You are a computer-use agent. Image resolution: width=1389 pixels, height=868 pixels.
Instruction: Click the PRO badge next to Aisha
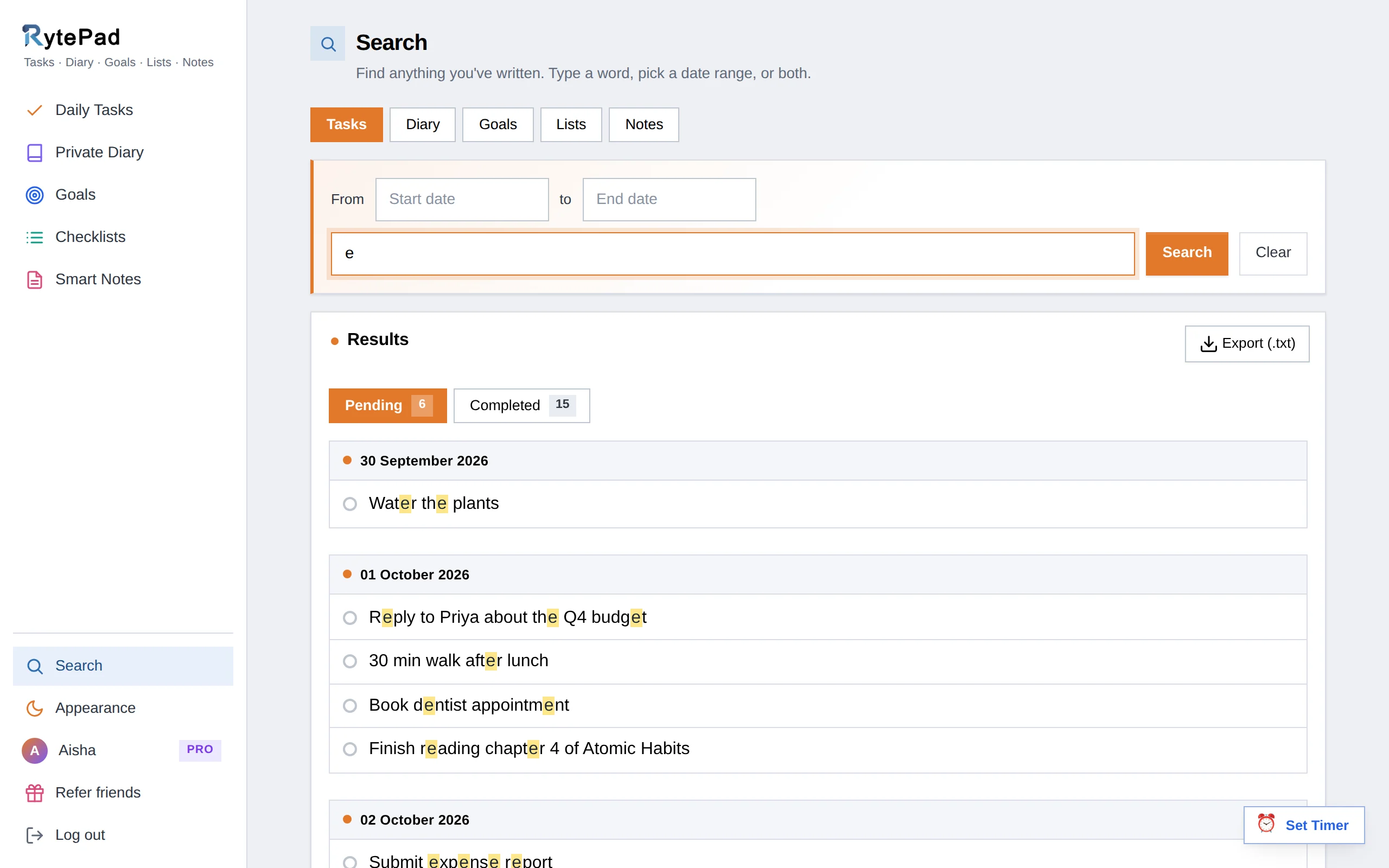(200, 750)
